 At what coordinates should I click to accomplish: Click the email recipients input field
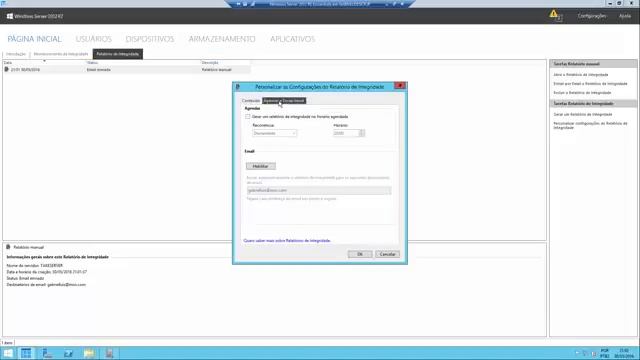[319, 191]
